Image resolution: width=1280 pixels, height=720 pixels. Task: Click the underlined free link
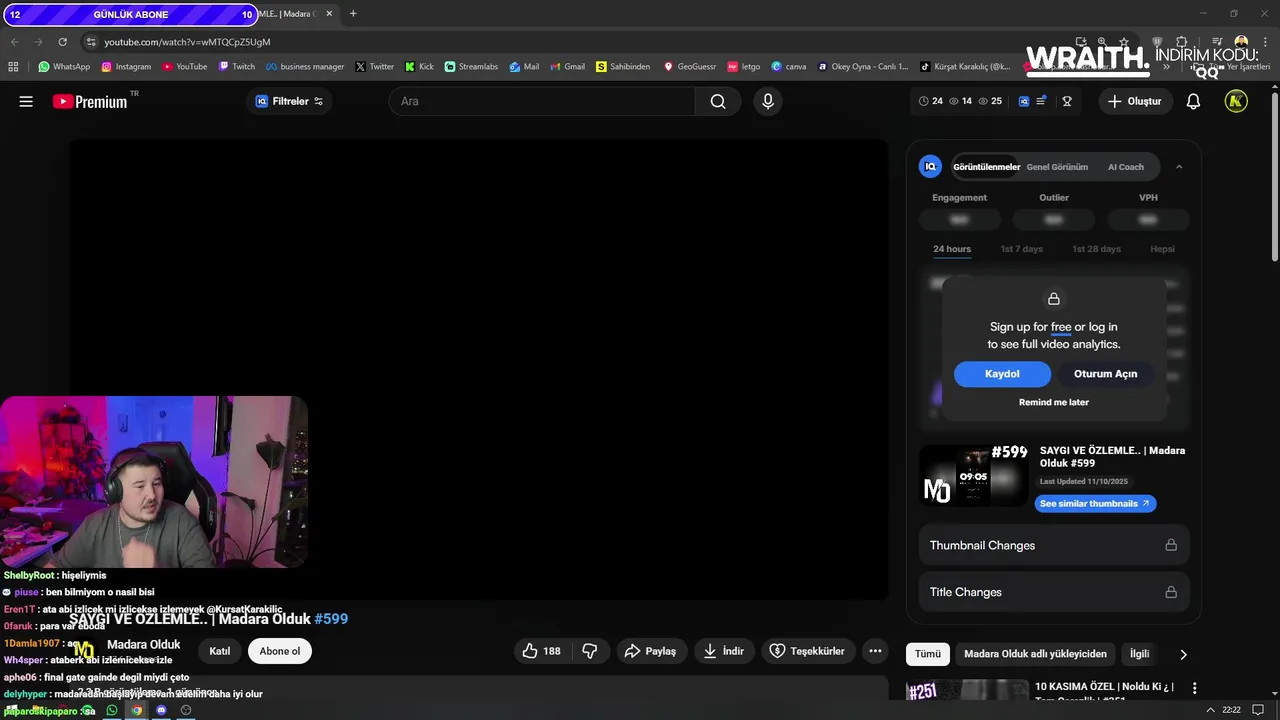1061,327
